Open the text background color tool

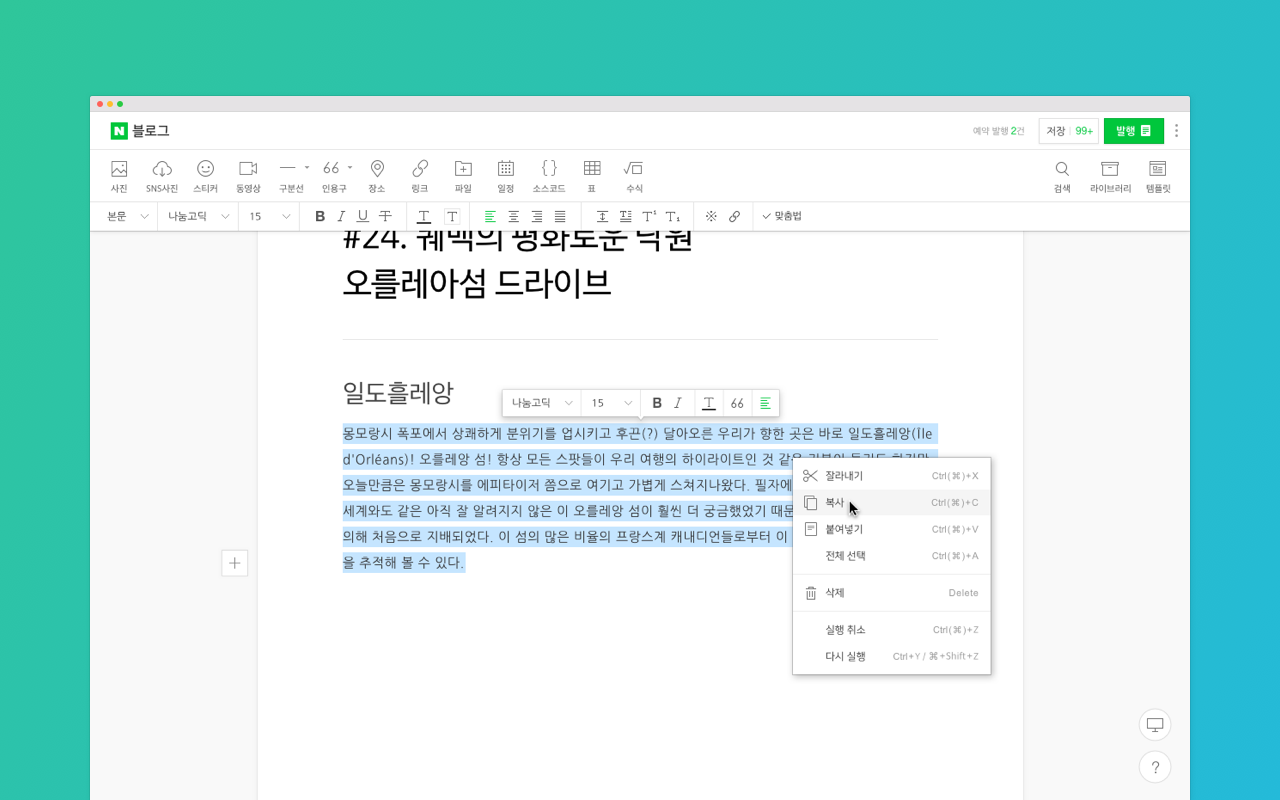tap(452, 216)
